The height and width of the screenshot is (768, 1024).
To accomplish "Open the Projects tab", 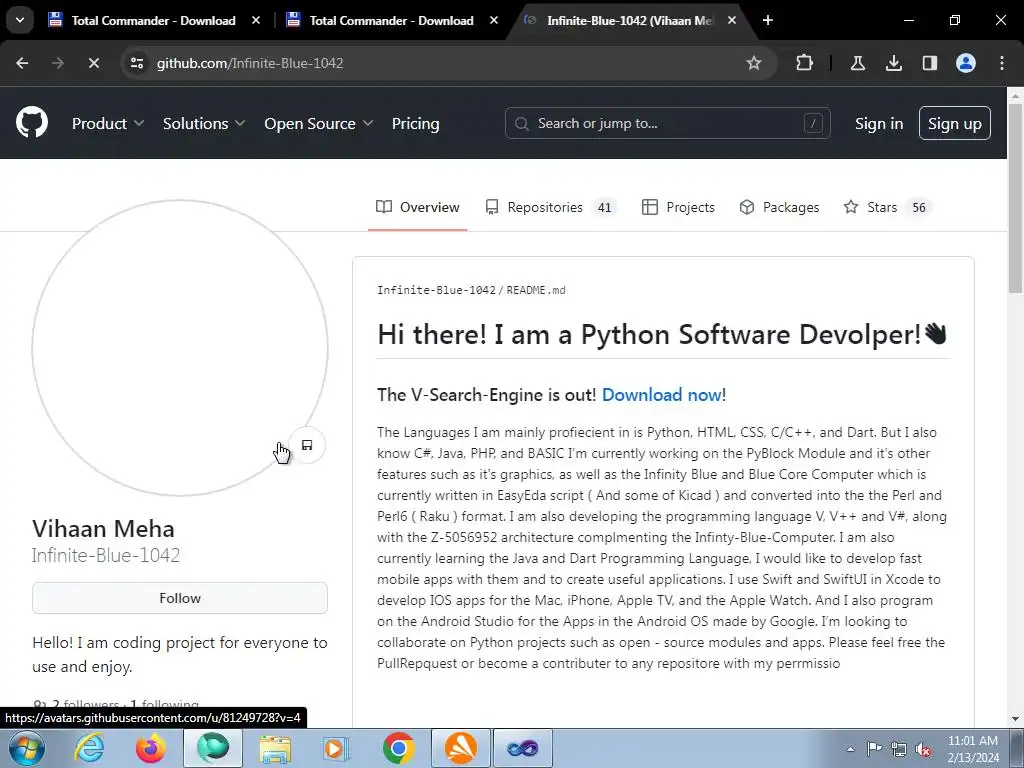I will (678, 207).
